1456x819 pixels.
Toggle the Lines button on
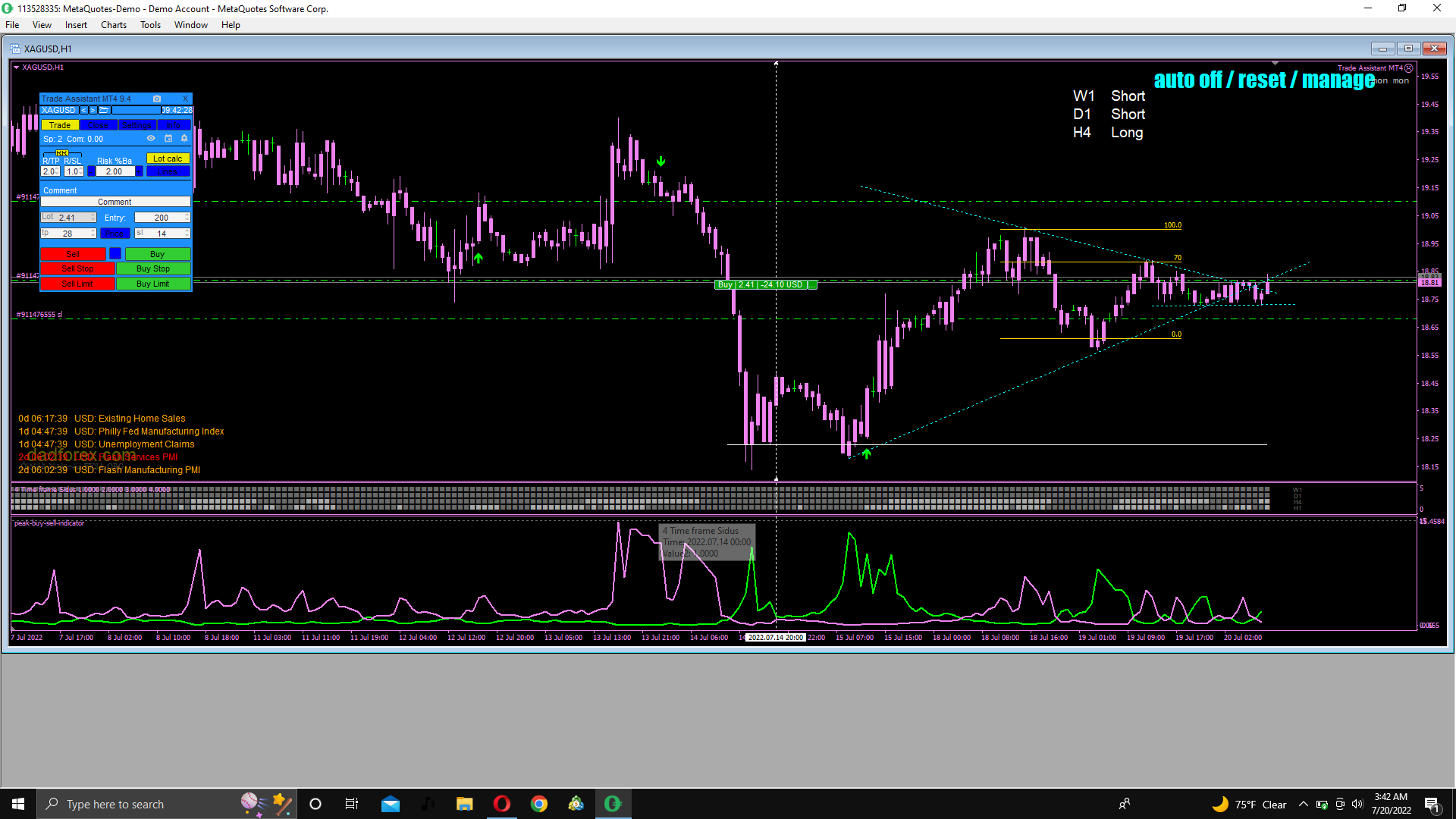[x=168, y=171]
